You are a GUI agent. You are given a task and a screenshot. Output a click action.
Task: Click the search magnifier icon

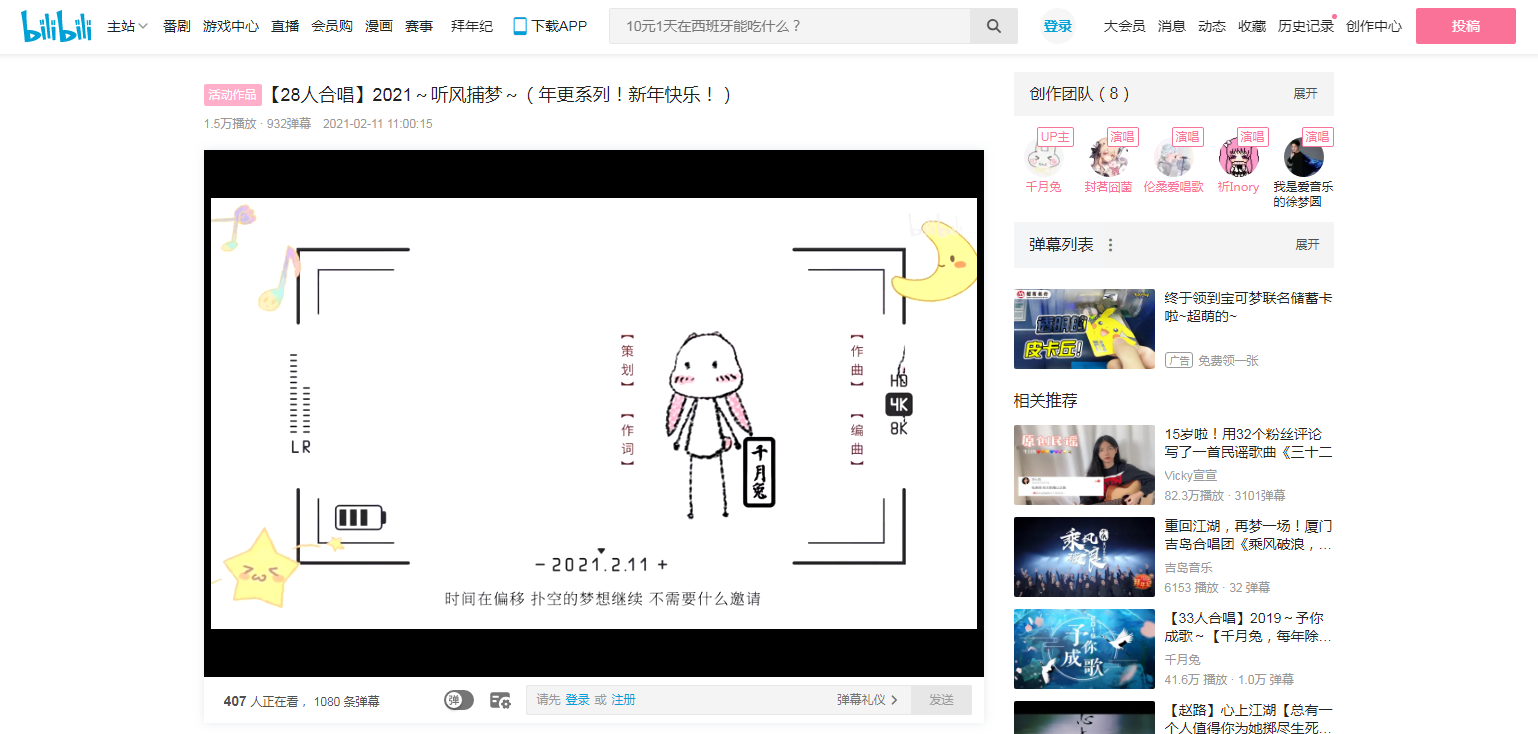click(x=993, y=26)
